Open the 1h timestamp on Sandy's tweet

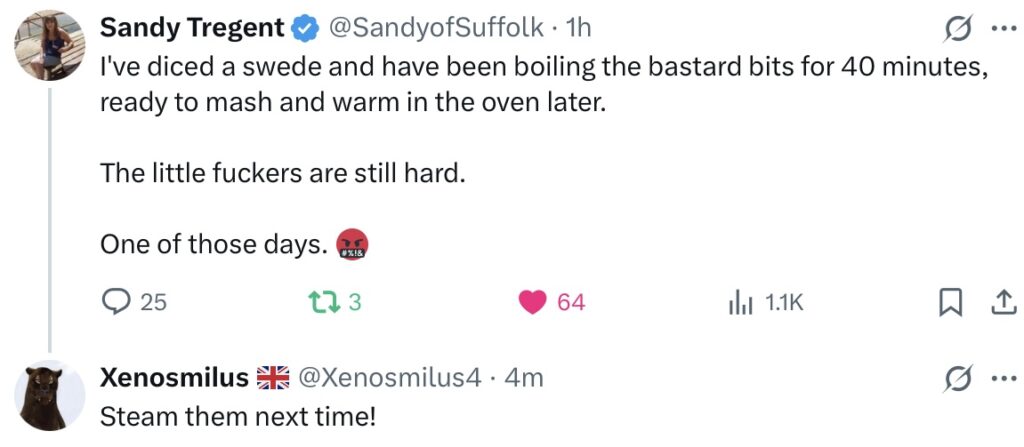[x=579, y=30]
